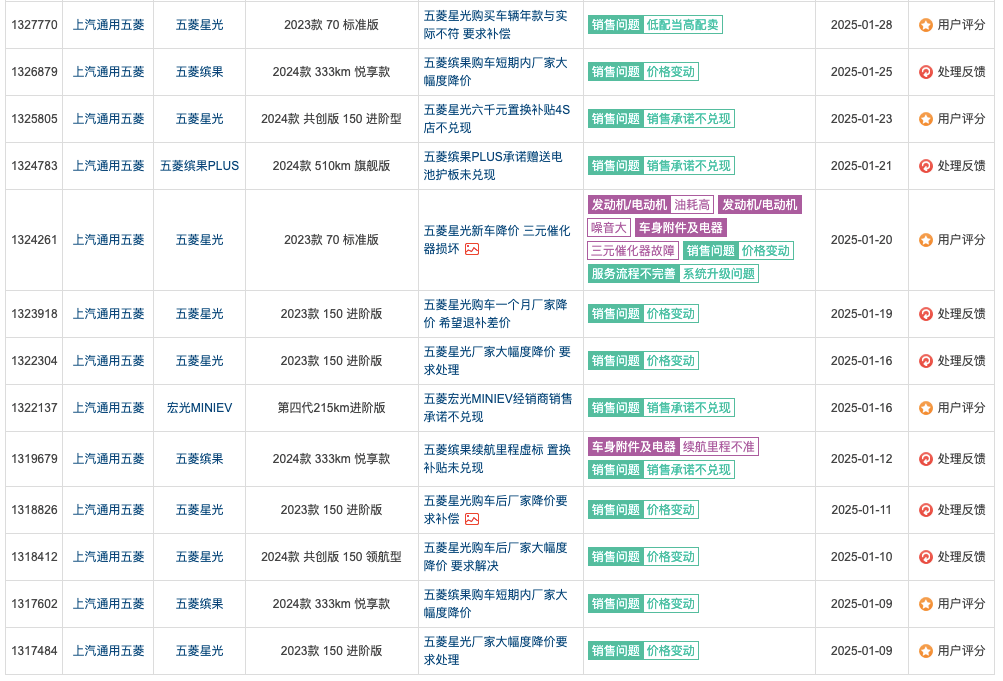Open complaint 五菱星光六千元置换补贴4S店不兑现
This screenshot has height=681, width=1003.
(496, 119)
